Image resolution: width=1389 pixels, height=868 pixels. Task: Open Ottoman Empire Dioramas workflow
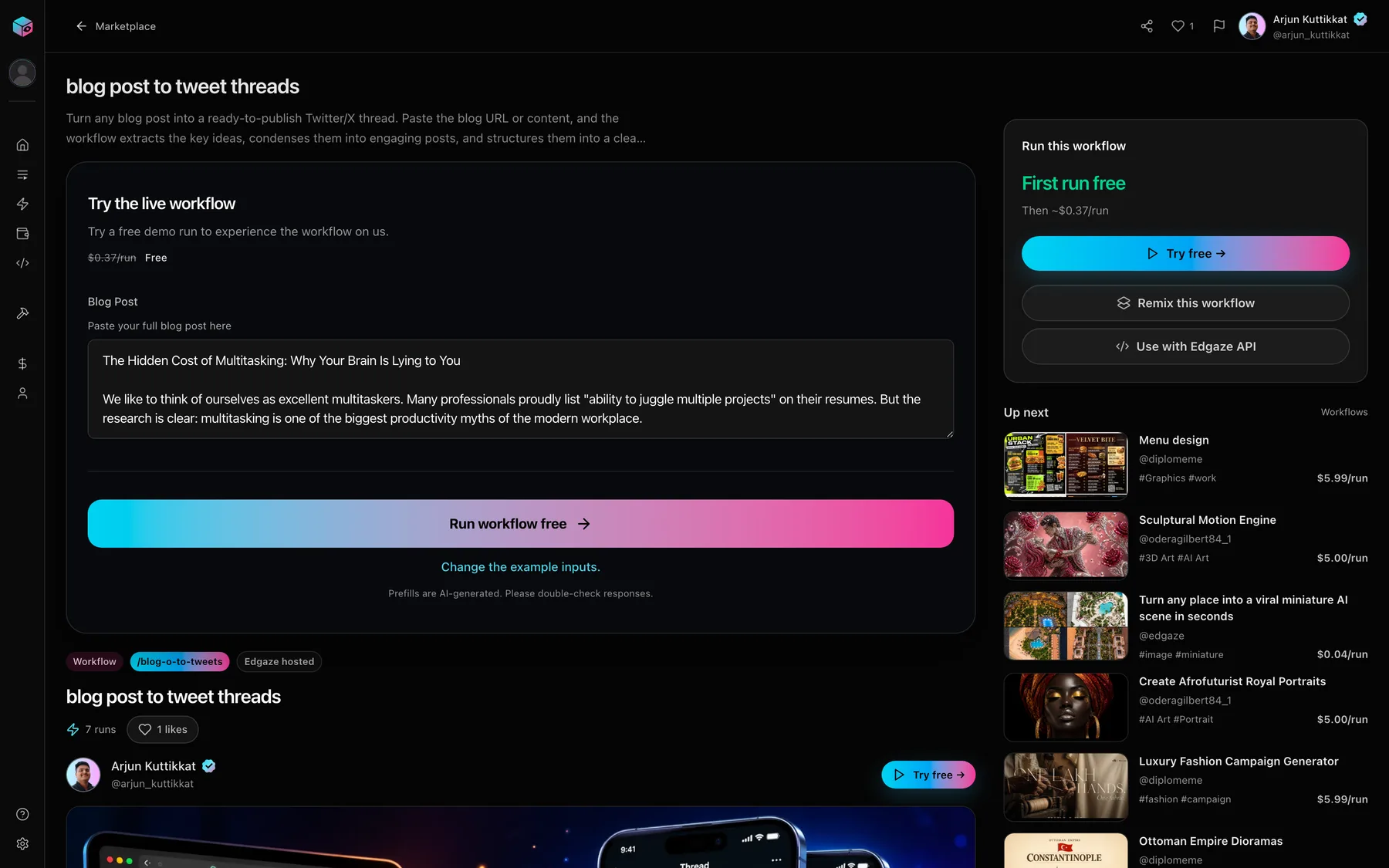[x=1185, y=850]
